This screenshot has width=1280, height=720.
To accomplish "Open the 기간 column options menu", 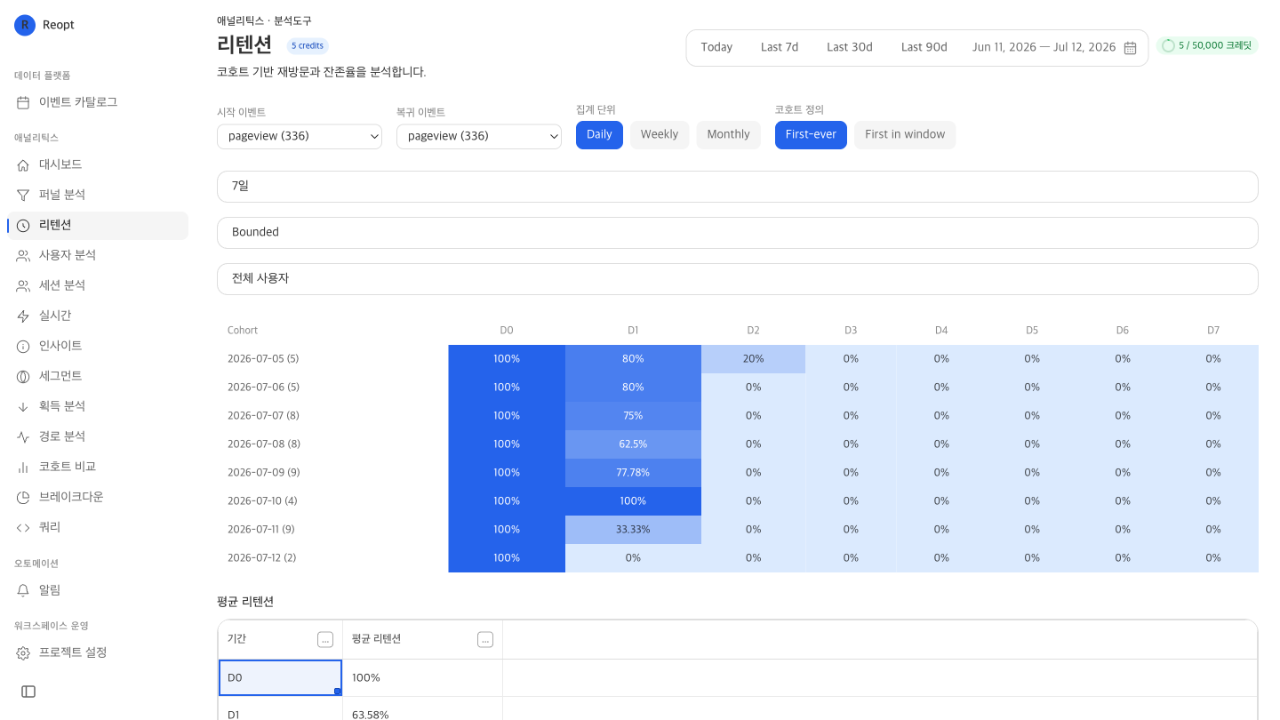I will (x=325, y=640).
